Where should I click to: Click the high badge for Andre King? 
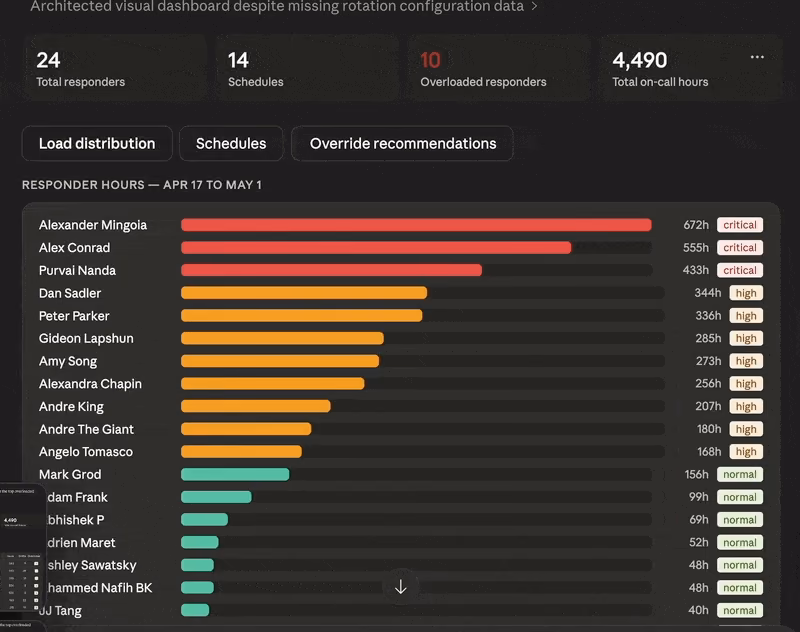[x=746, y=407]
